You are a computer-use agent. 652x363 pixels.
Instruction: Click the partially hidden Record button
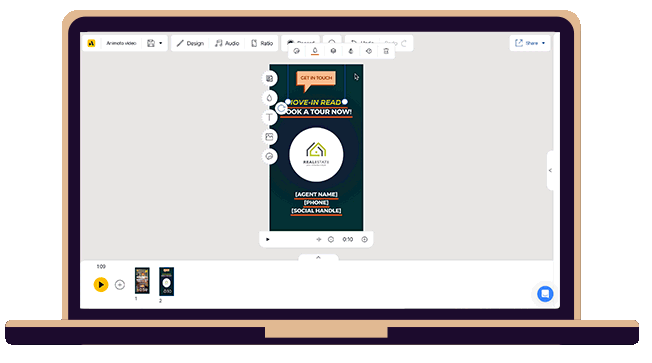pyautogui.click(x=301, y=41)
